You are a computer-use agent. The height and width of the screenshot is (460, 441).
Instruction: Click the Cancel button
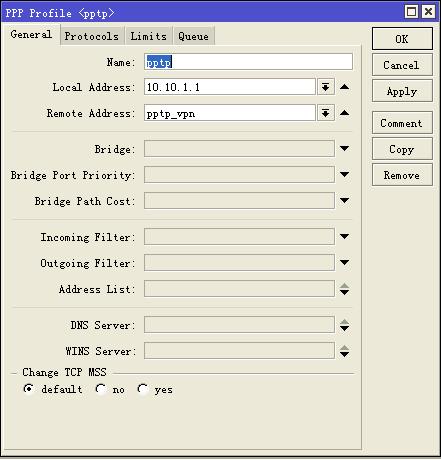402,65
